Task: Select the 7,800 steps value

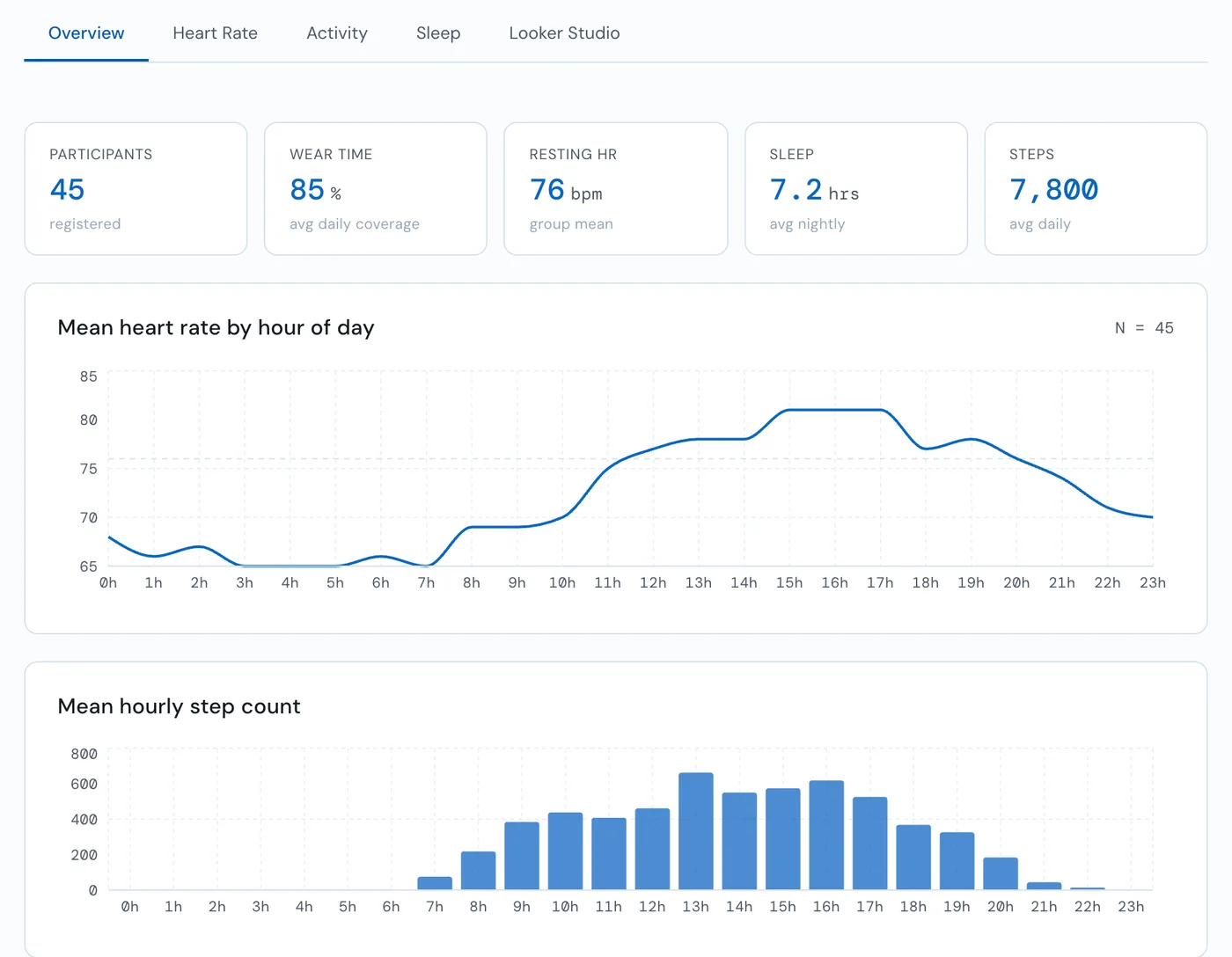Action: point(1054,190)
